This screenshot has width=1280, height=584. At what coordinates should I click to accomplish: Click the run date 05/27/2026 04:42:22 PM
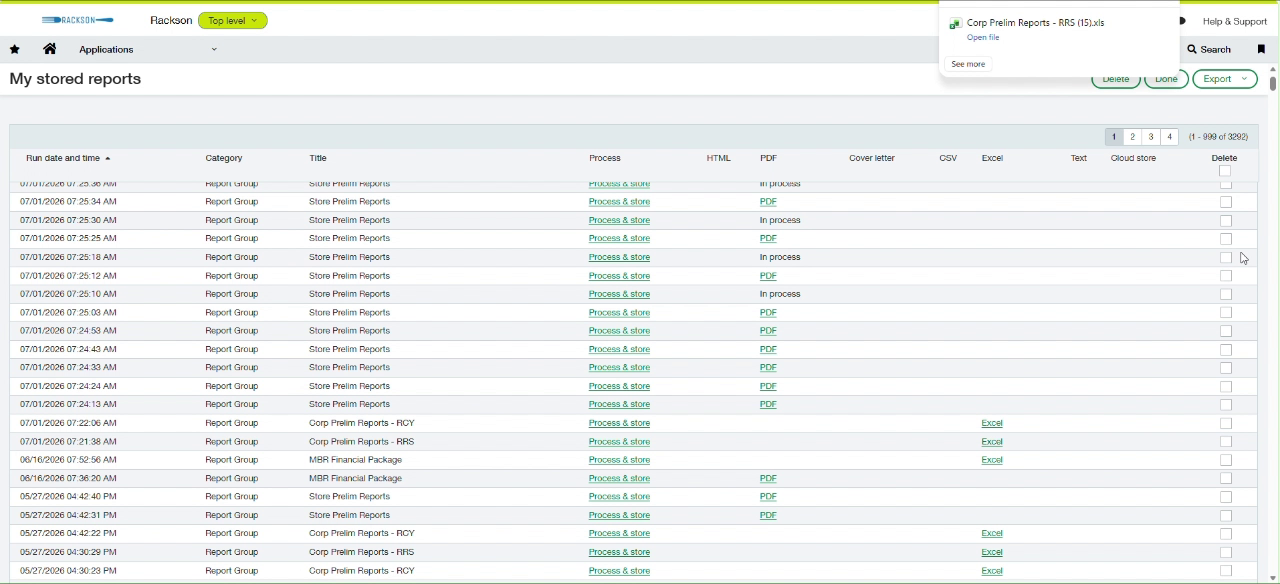coord(68,534)
